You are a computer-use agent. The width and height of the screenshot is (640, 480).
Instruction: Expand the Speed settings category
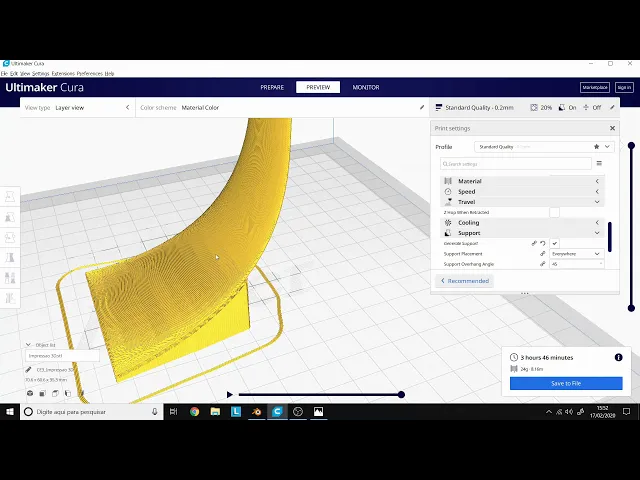pos(522,191)
